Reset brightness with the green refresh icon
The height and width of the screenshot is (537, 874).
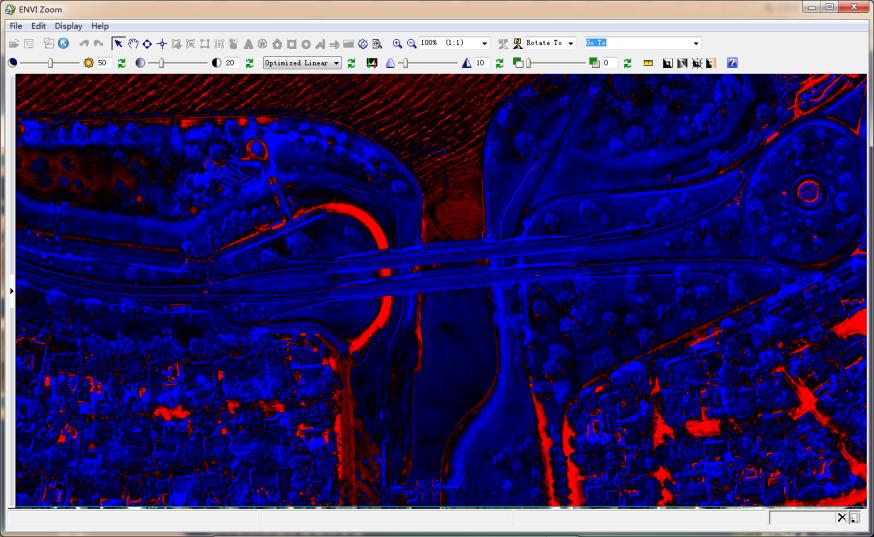tap(121, 63)
